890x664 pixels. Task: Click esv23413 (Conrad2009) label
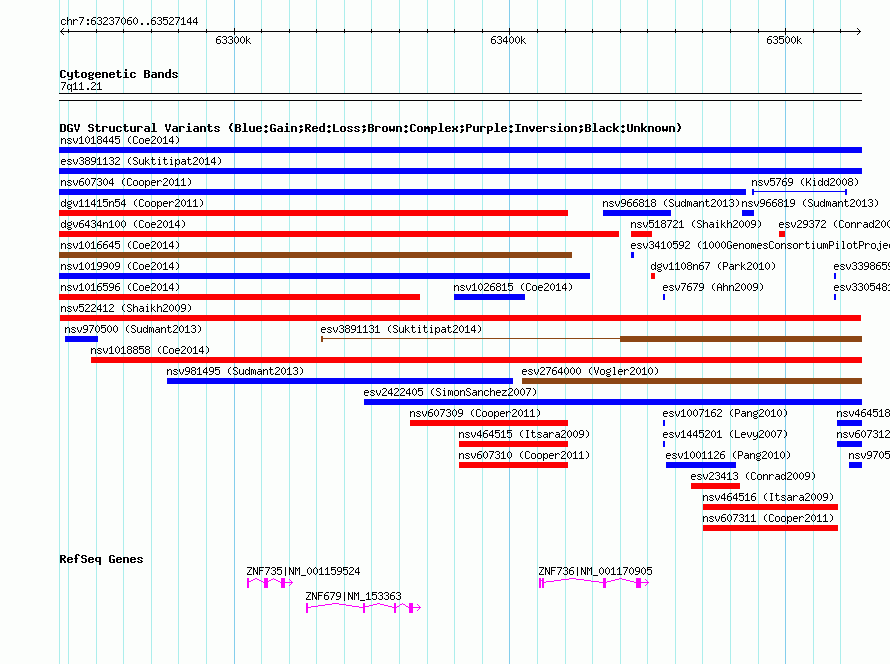753,476
